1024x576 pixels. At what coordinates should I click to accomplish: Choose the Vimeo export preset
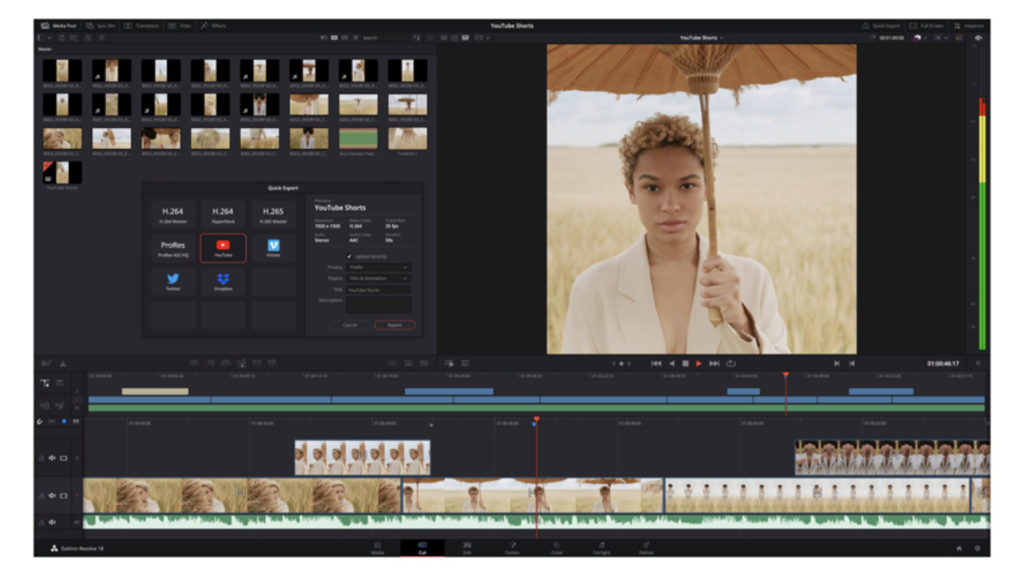coord(273,248)
